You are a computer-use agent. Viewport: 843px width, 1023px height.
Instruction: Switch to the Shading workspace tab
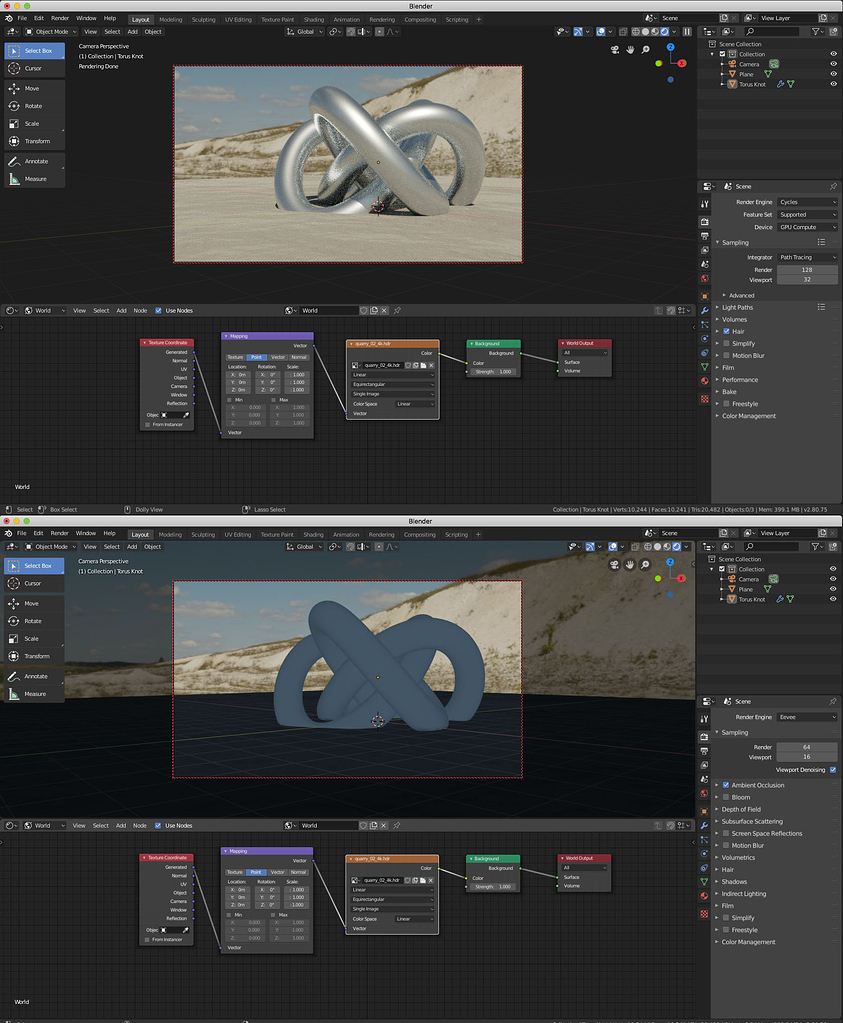point(314,18)
